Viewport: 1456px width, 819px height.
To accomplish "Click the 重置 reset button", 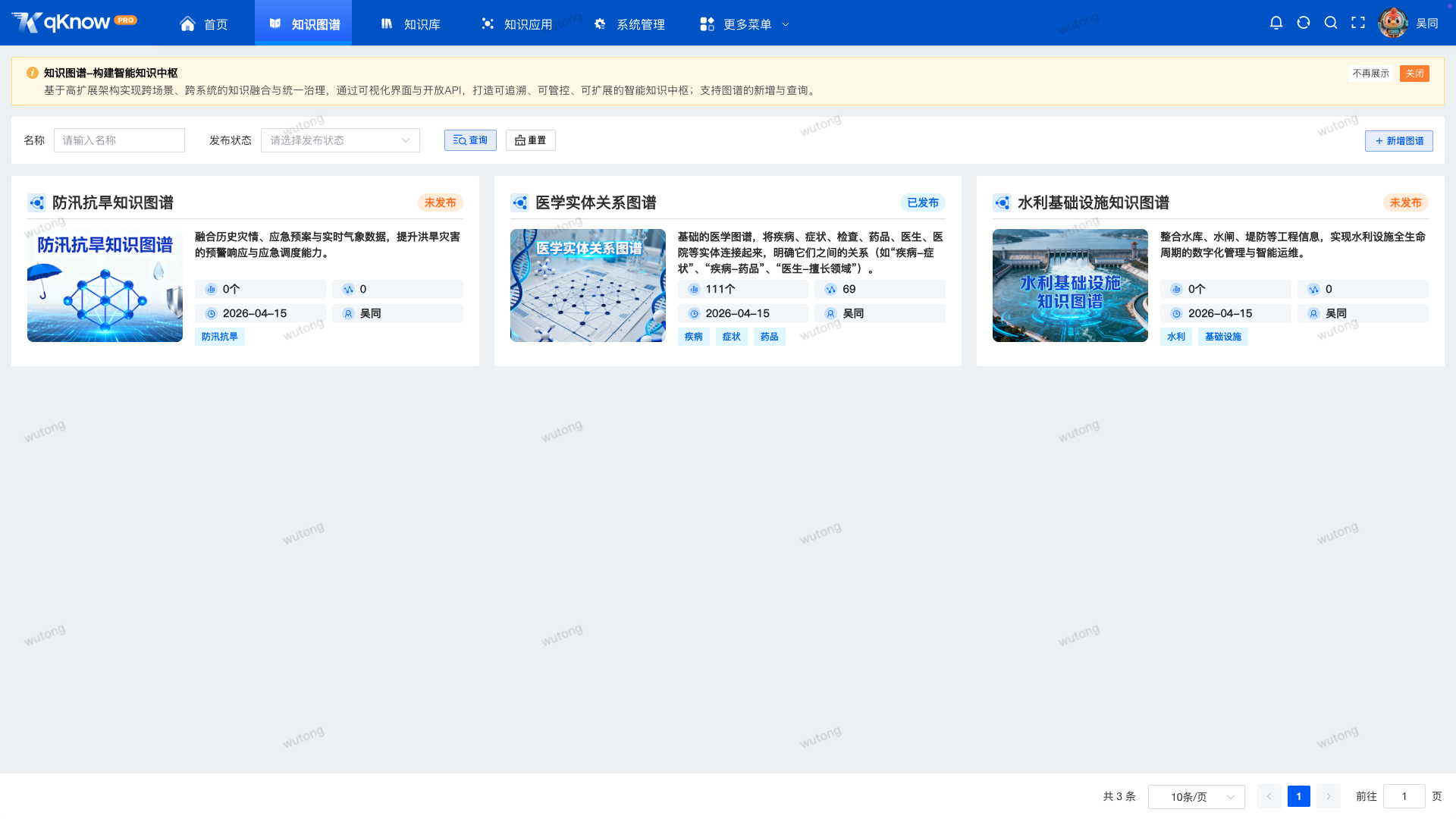I will point(531,140).
